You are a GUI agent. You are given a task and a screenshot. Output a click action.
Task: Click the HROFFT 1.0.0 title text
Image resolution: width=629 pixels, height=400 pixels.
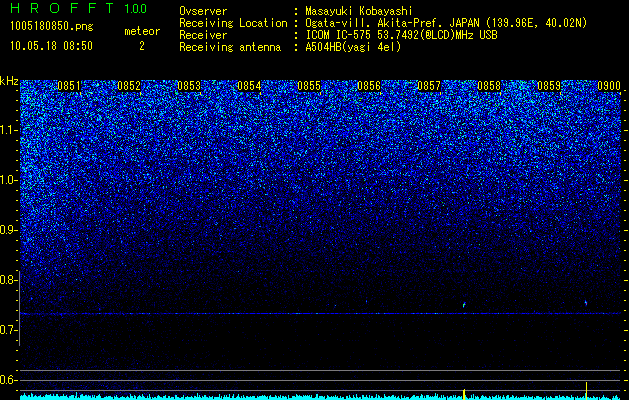(78, 8)
